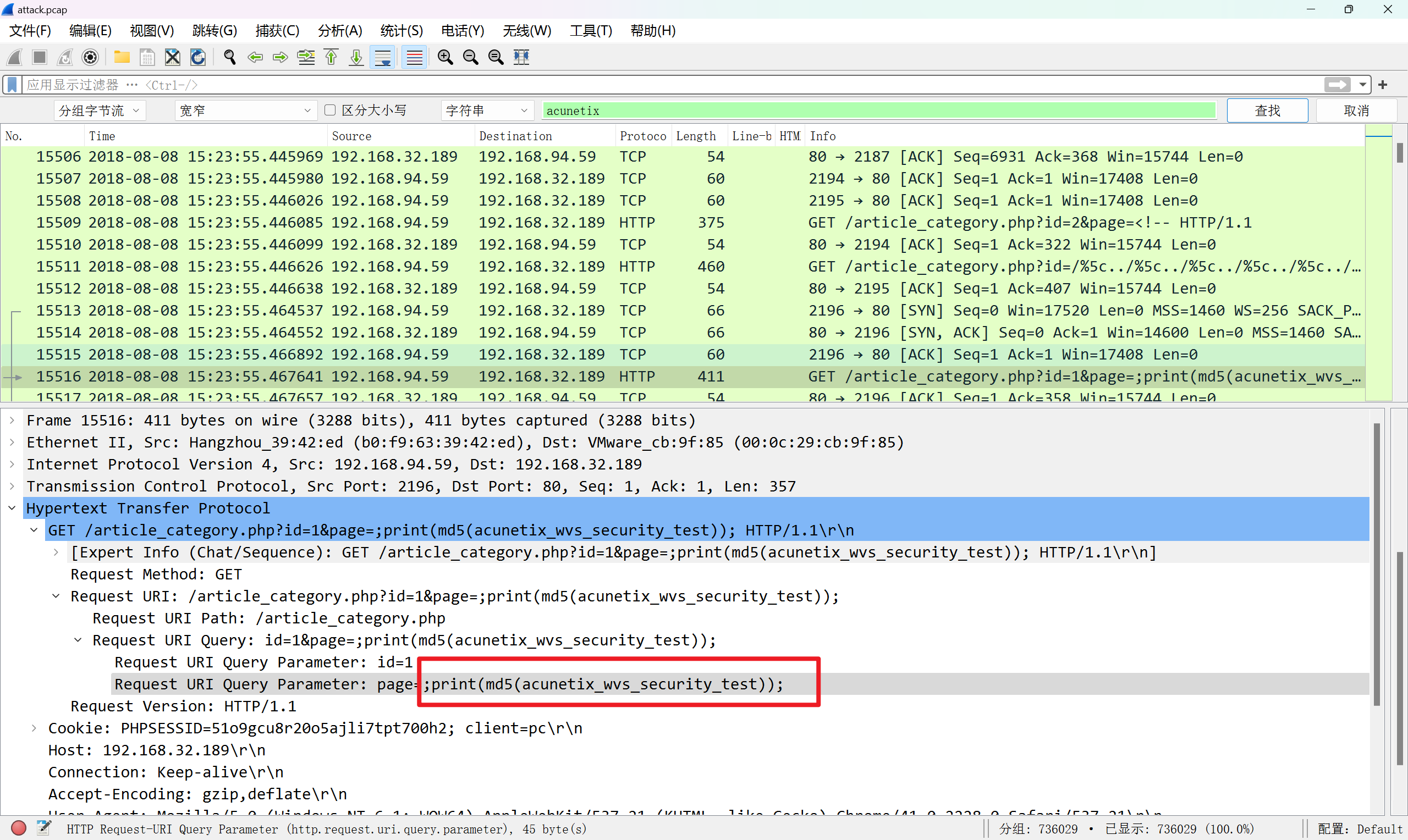Collapse the Request URI Query node

(78, 640)
